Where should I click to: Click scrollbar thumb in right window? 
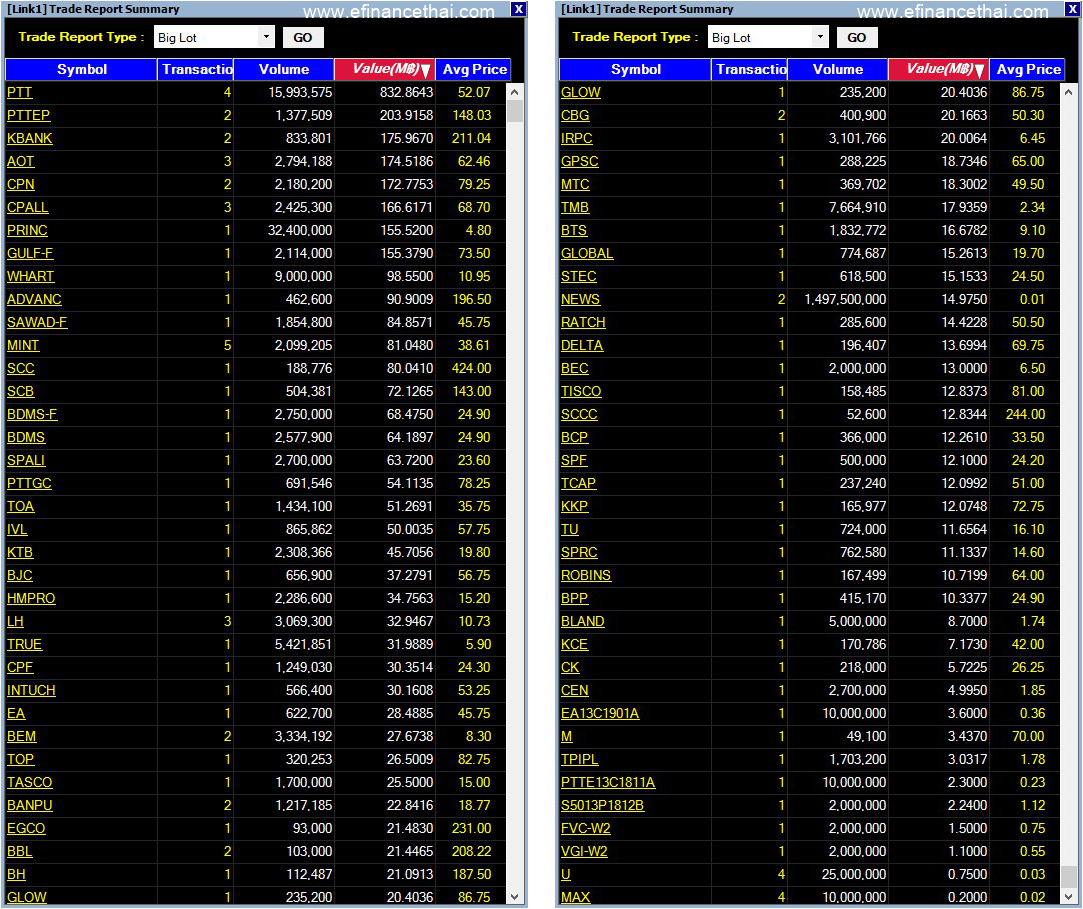pos(1068,877)
